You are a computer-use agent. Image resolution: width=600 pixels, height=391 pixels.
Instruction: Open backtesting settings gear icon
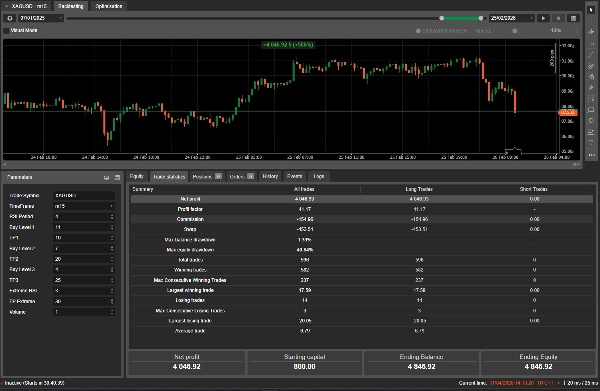[10, 18]
